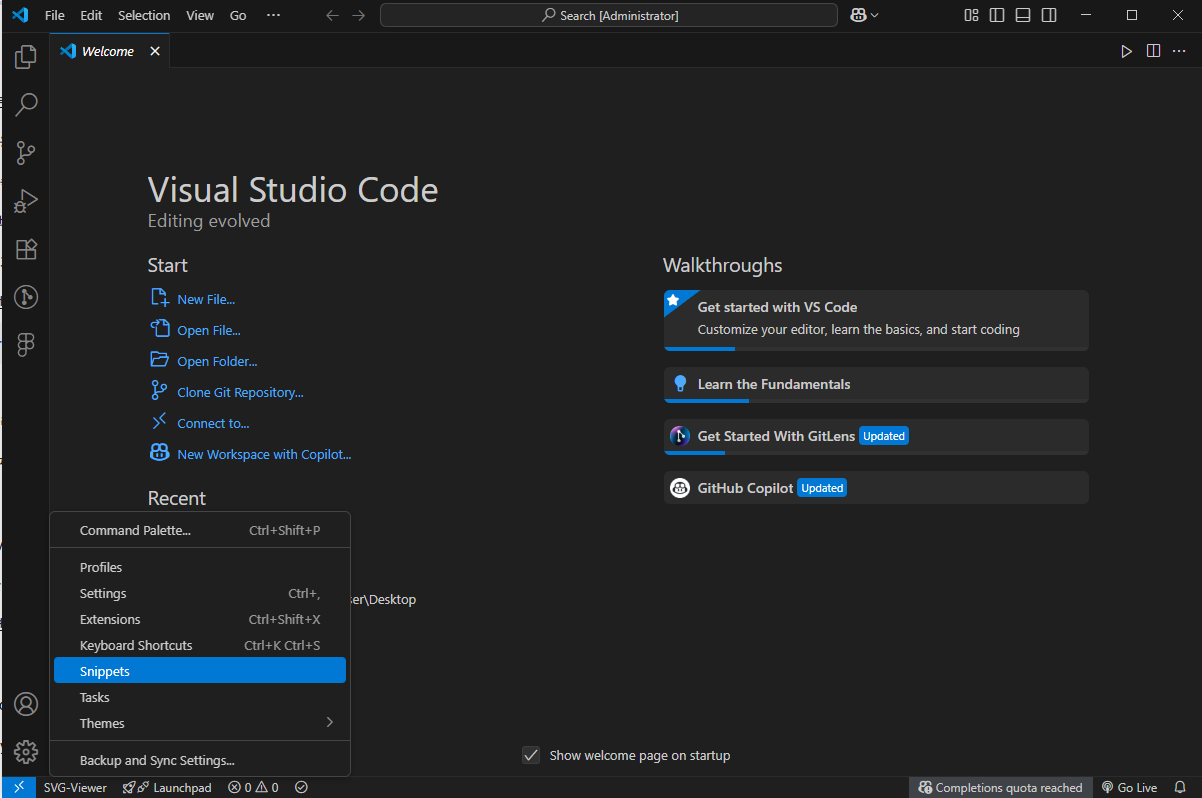Open the Go menu

point(238,15)
